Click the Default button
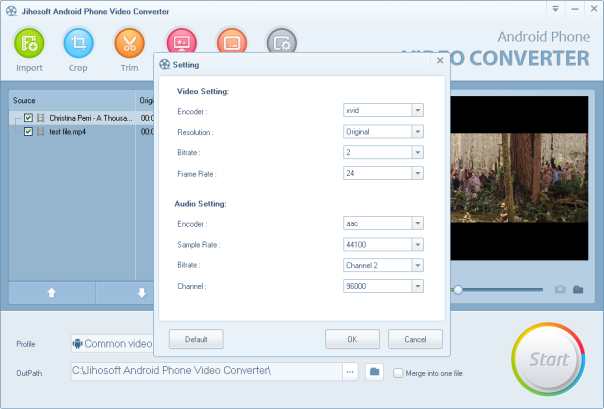 pyautogui.click(x=196, y=339)
